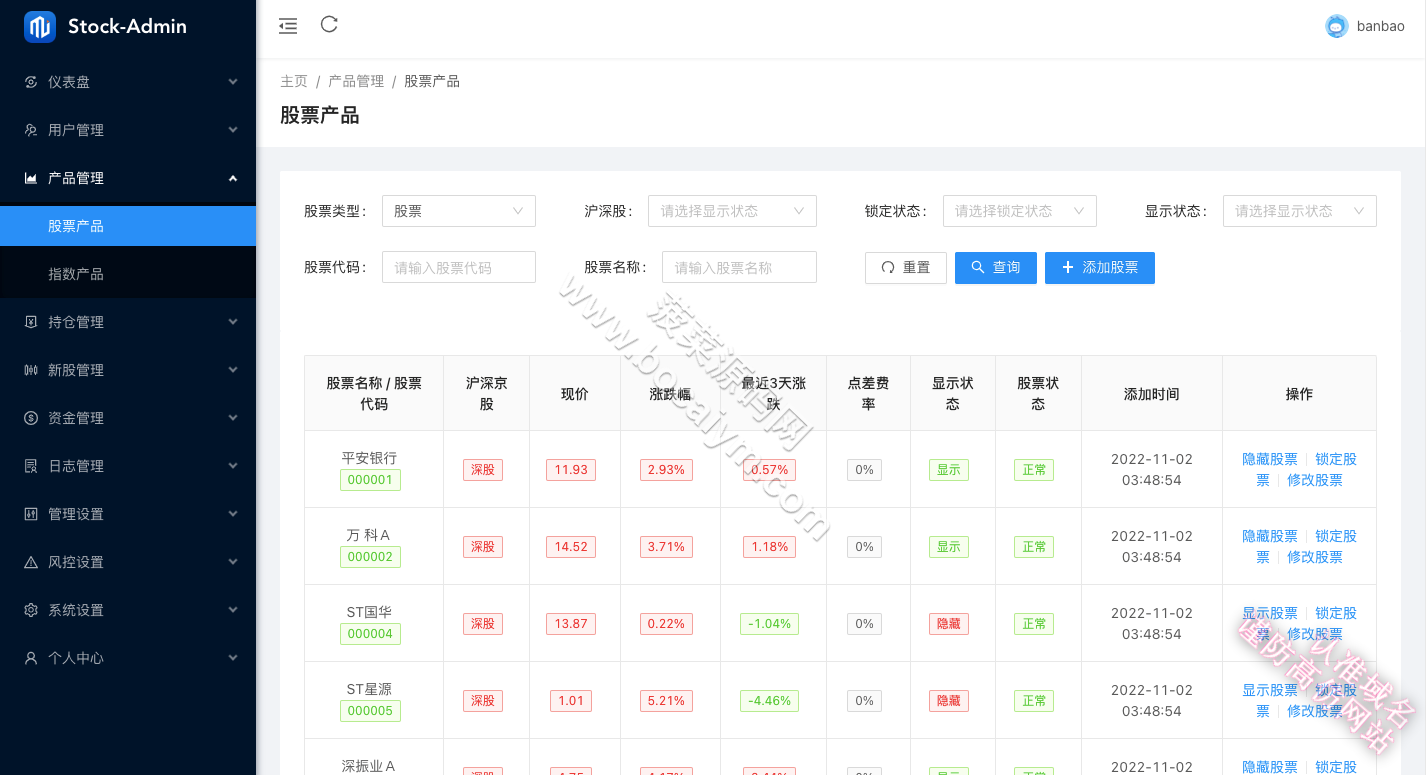This screenshot has height=775, width=1426.
Task: Click the 添加时间 column header
Action: click(1152, 394)
